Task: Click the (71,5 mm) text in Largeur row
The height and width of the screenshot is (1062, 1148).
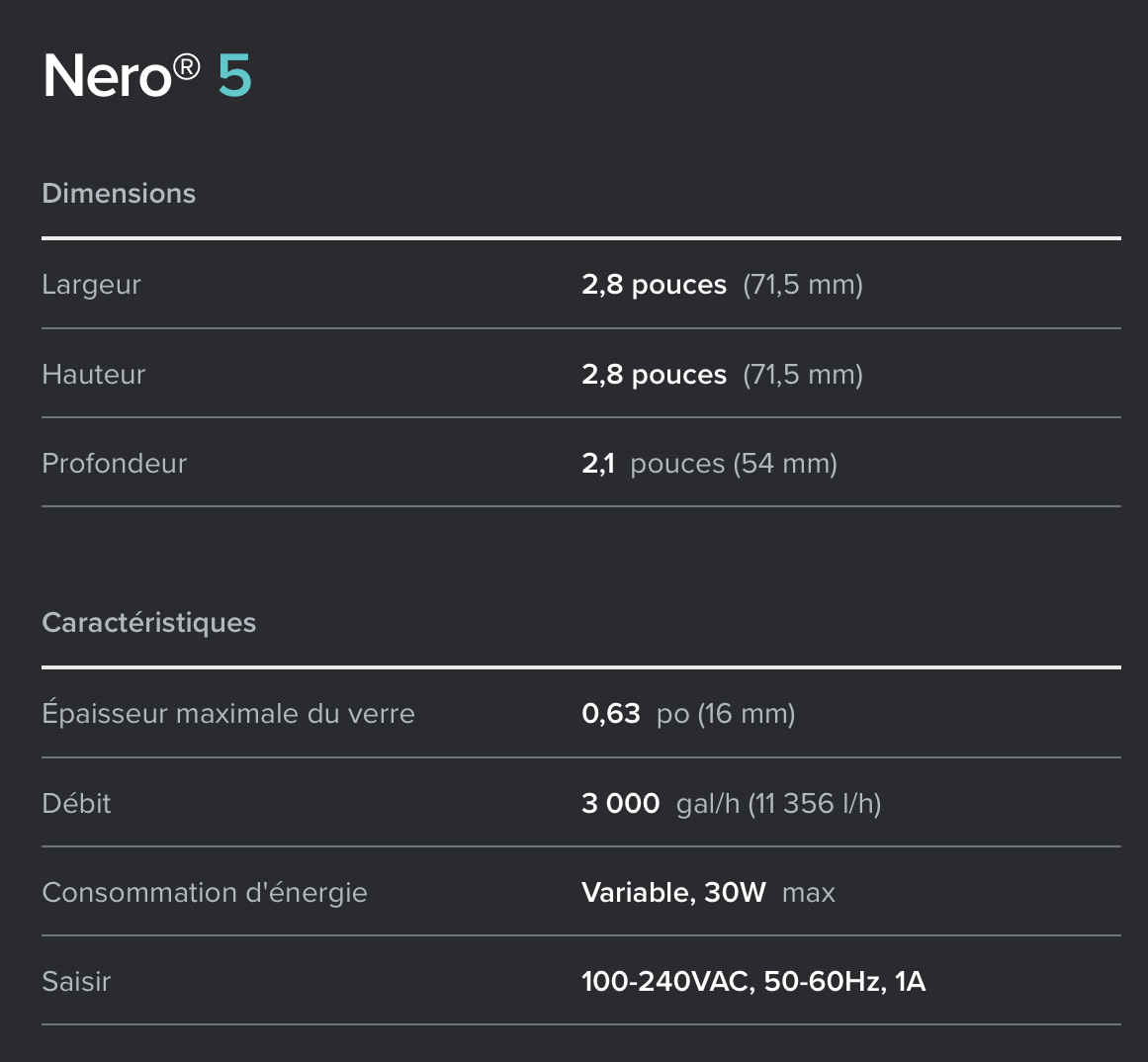Action: pyautogui.click(x=803, y=284)
